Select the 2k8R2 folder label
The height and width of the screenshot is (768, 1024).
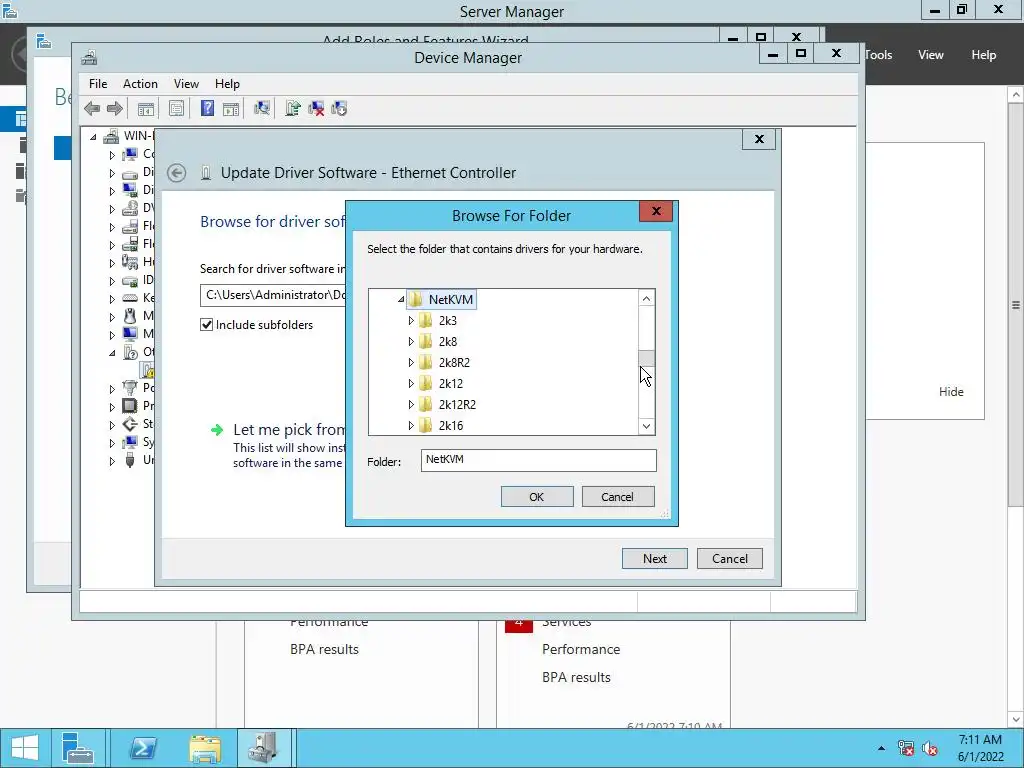coord(454,363)
